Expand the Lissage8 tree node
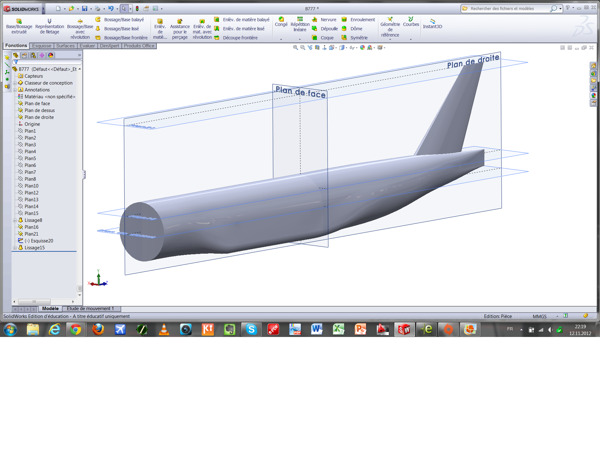This screenshot has height=468, width=600. (x=15, y=220)
